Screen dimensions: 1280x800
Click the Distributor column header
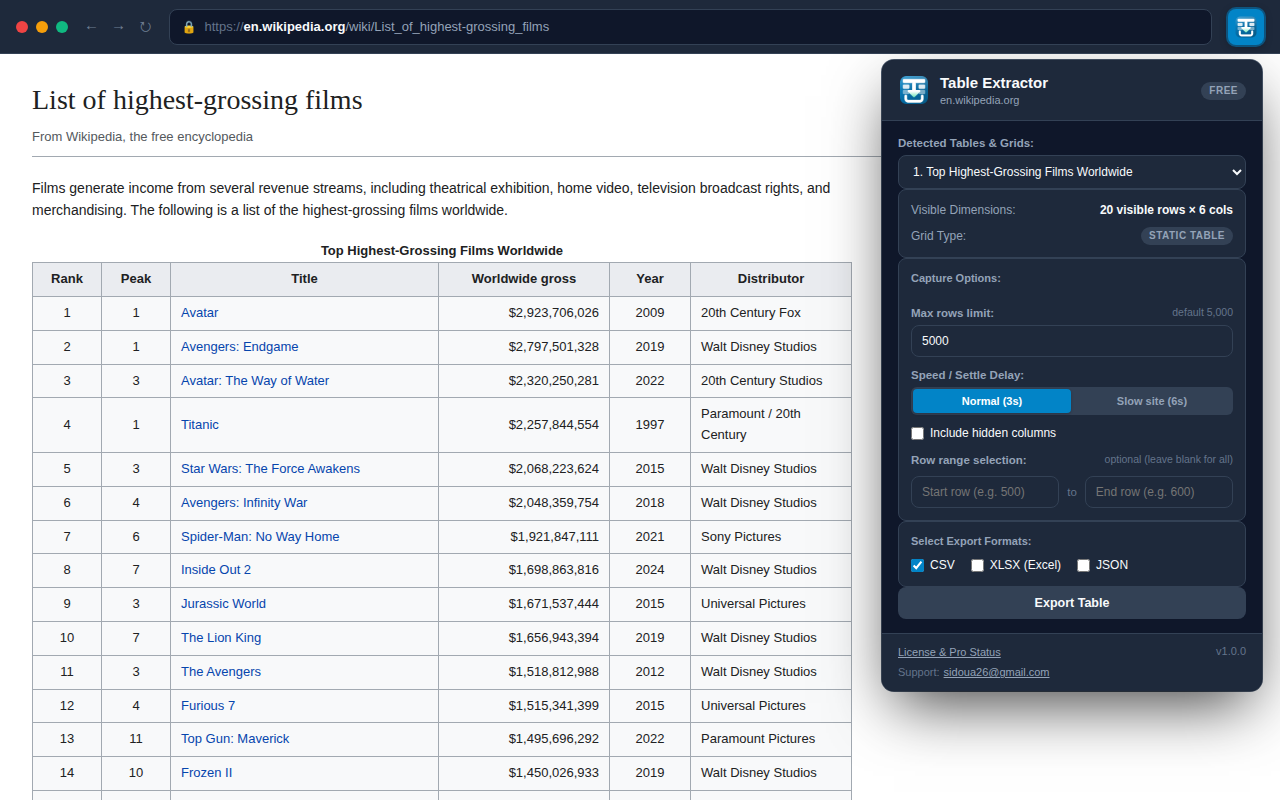click(x=771, y=279)
